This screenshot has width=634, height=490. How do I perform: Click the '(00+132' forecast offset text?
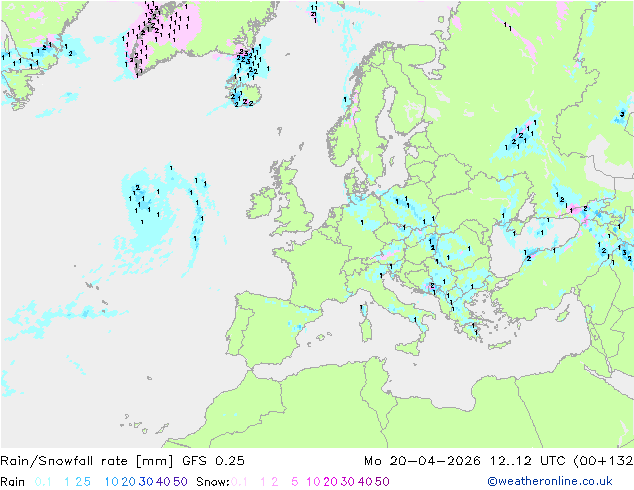tap(603, 460)
